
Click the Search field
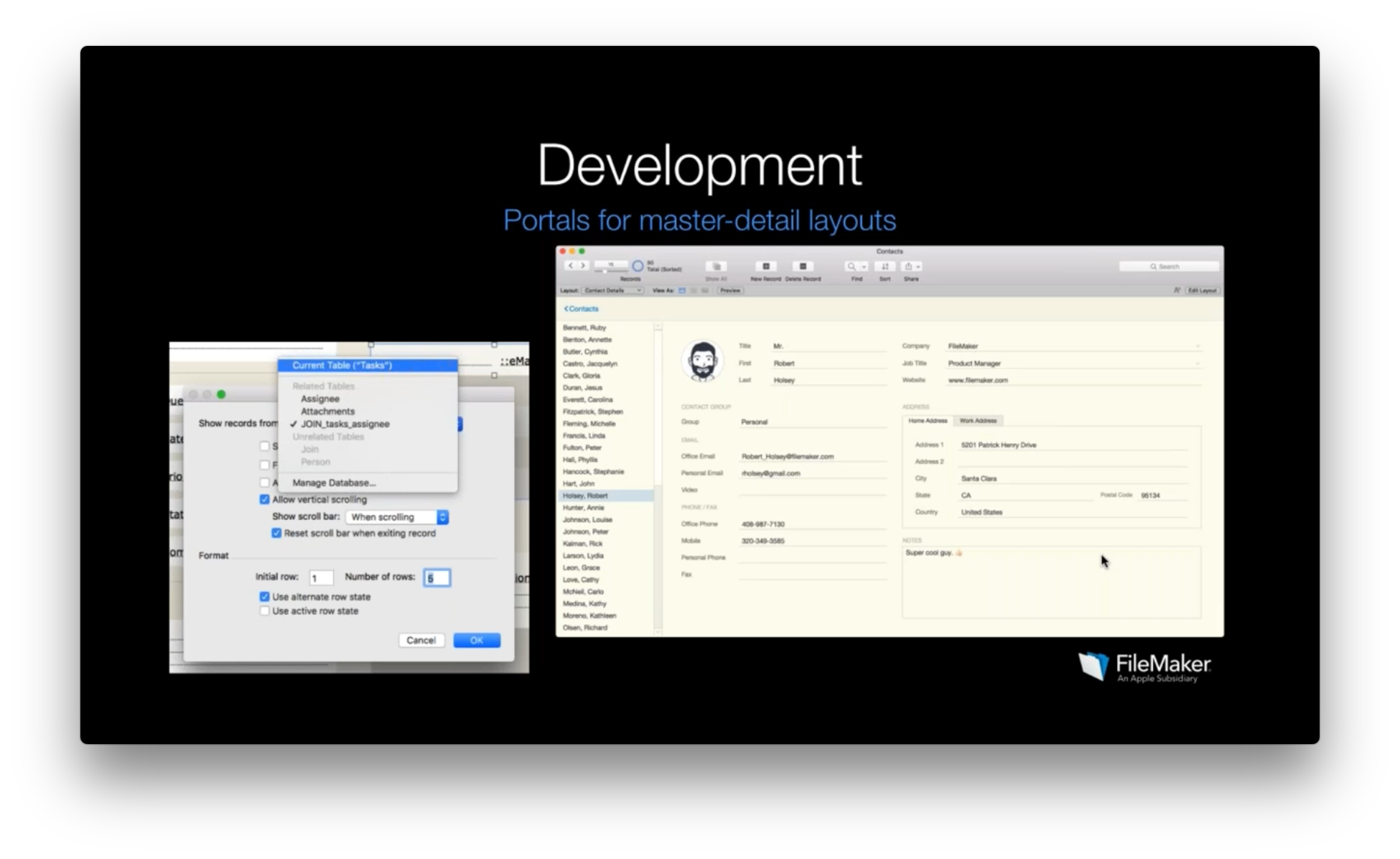tap(1169, 266)
